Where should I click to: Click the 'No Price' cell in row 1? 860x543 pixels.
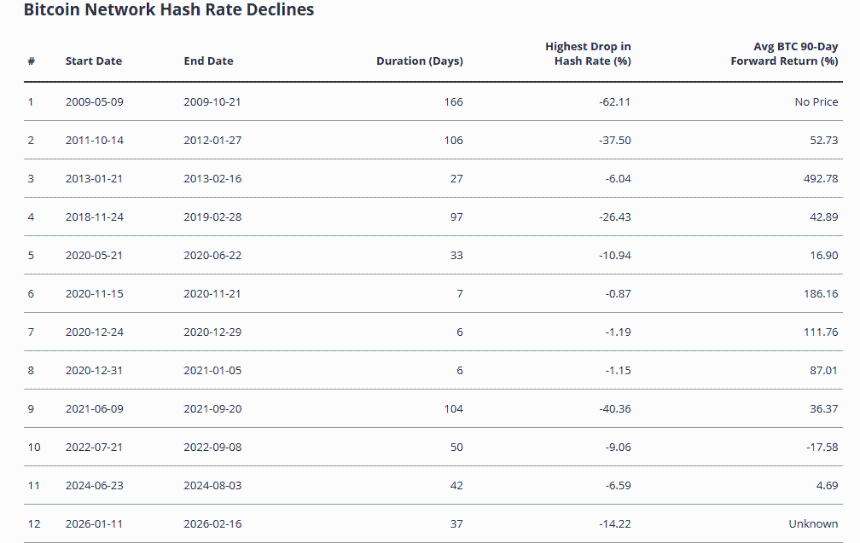click(x=816, y=102)
